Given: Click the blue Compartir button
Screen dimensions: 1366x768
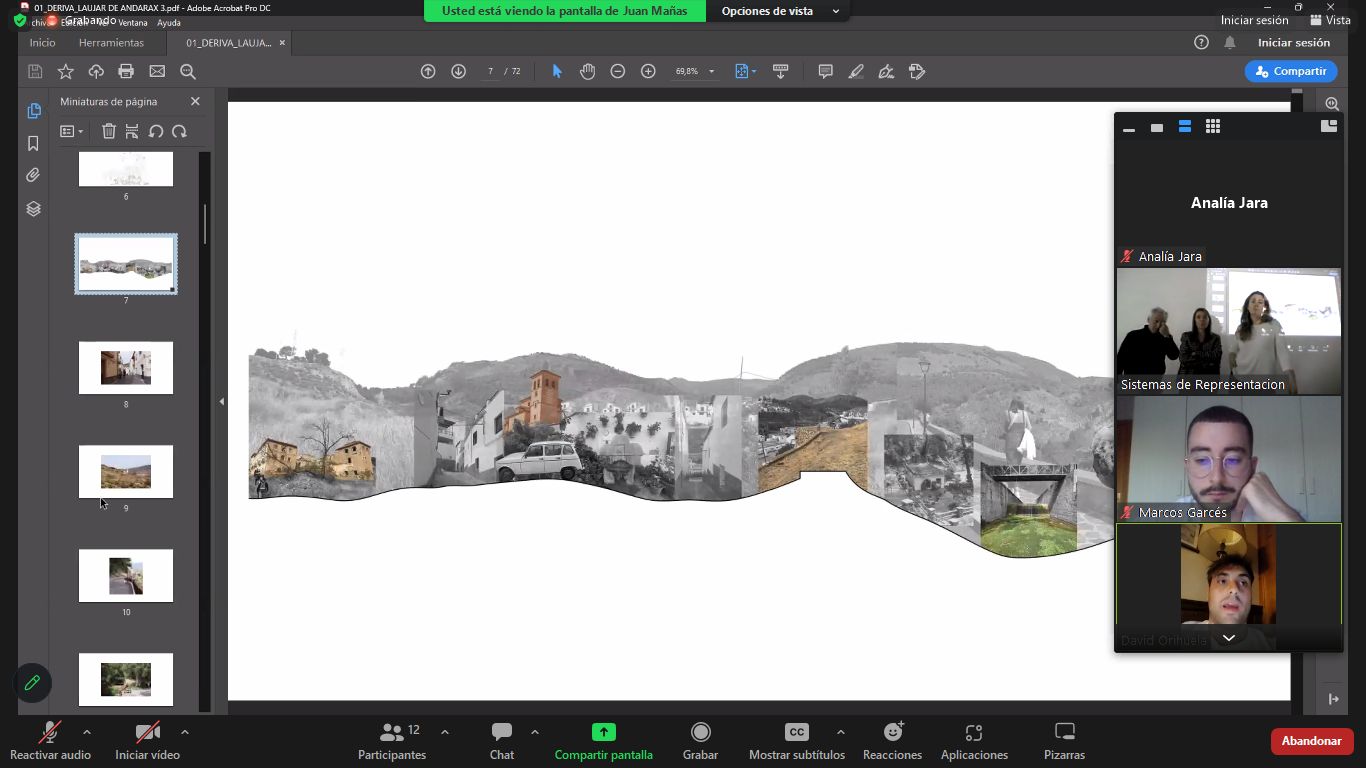Looking at the screenshot, I should tap(1290, 71).
